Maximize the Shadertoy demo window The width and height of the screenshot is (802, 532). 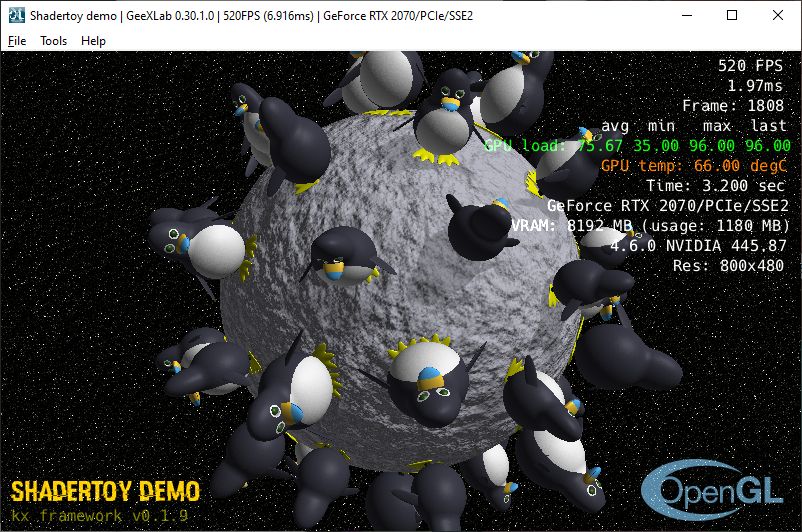tap(732, 15)
